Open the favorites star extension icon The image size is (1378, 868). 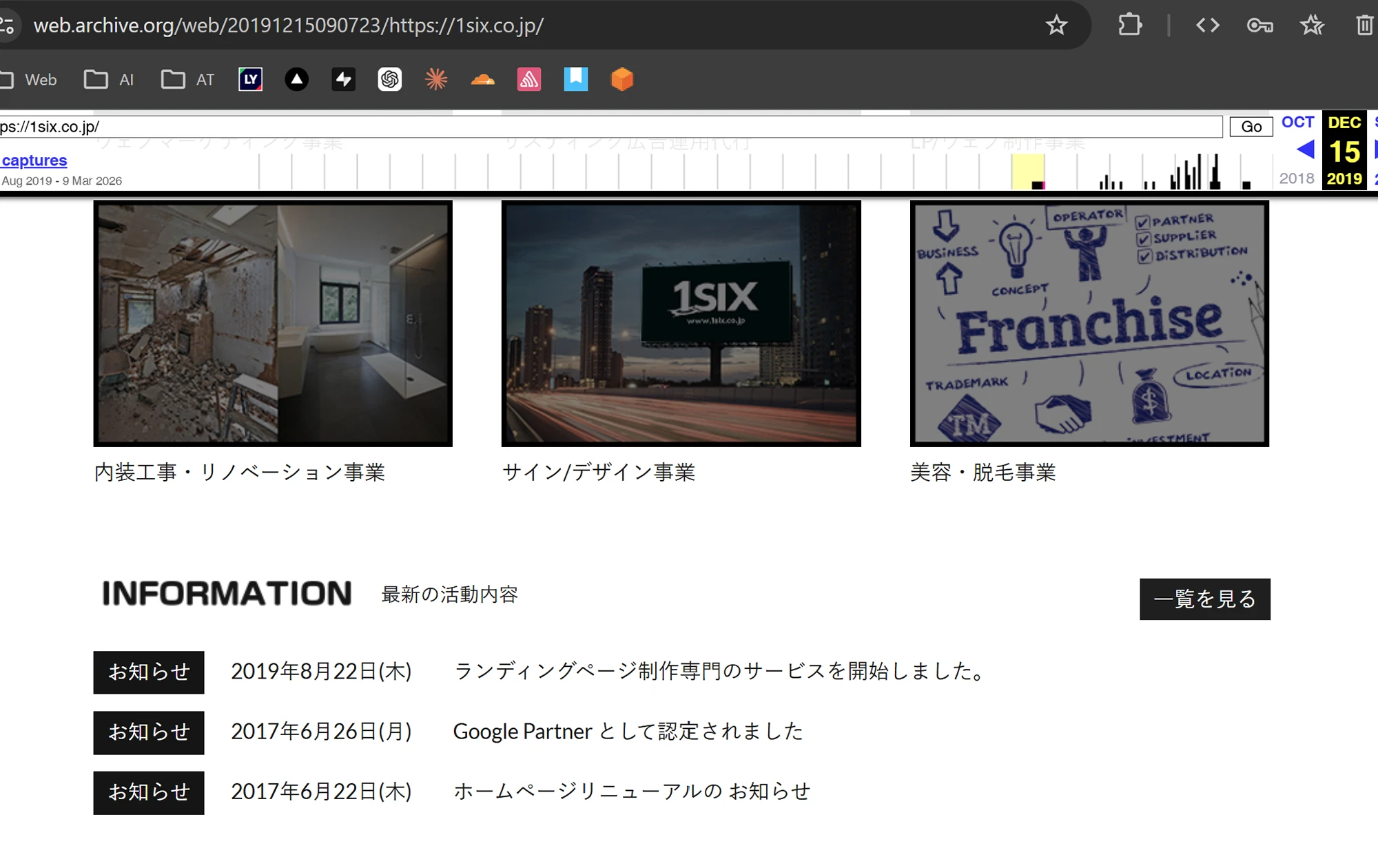1312,25
